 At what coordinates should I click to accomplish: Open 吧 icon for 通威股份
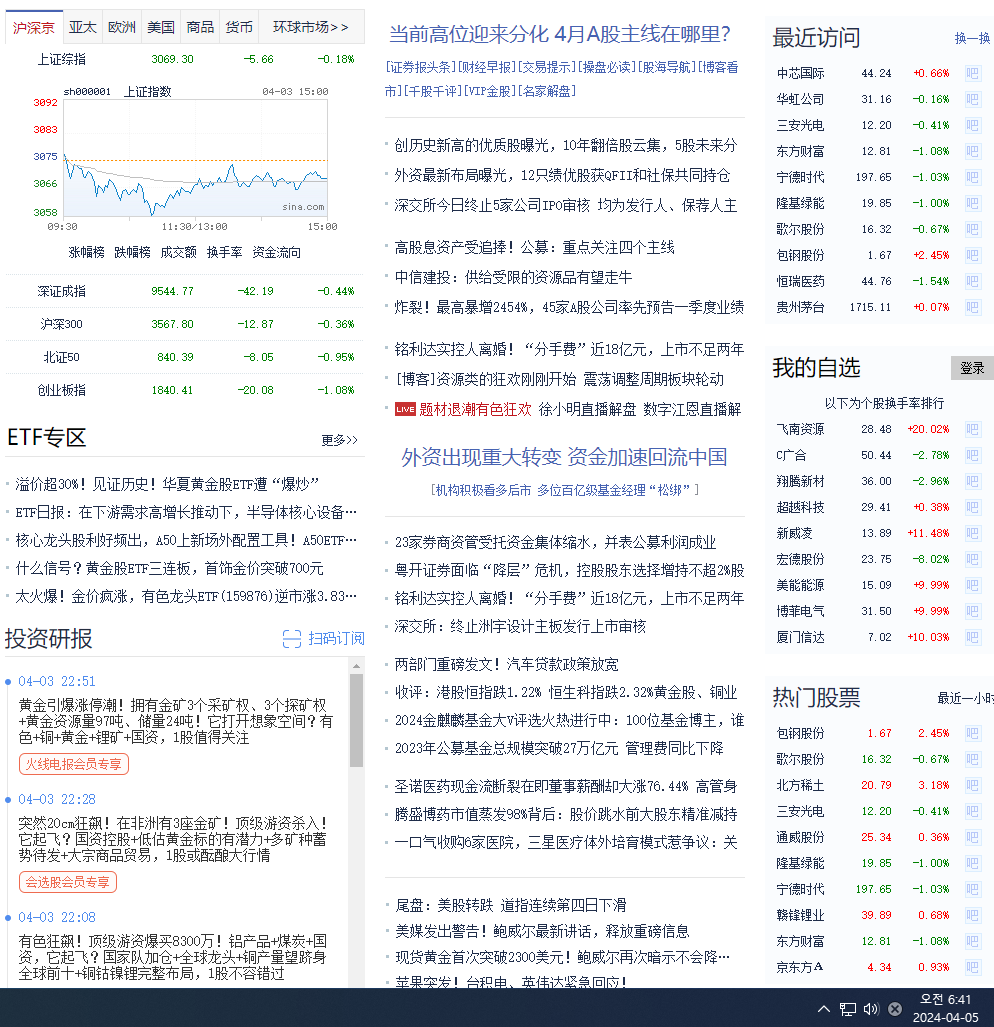pos(972,838)
